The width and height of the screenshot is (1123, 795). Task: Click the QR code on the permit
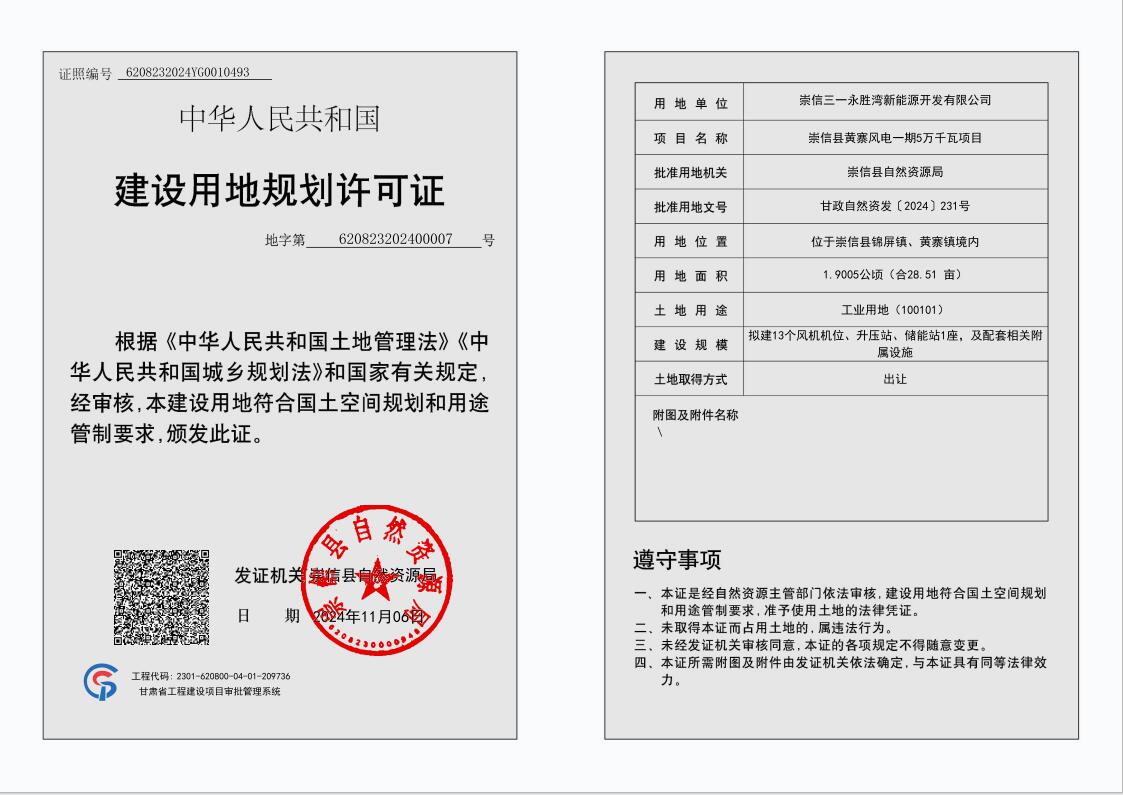161,597
